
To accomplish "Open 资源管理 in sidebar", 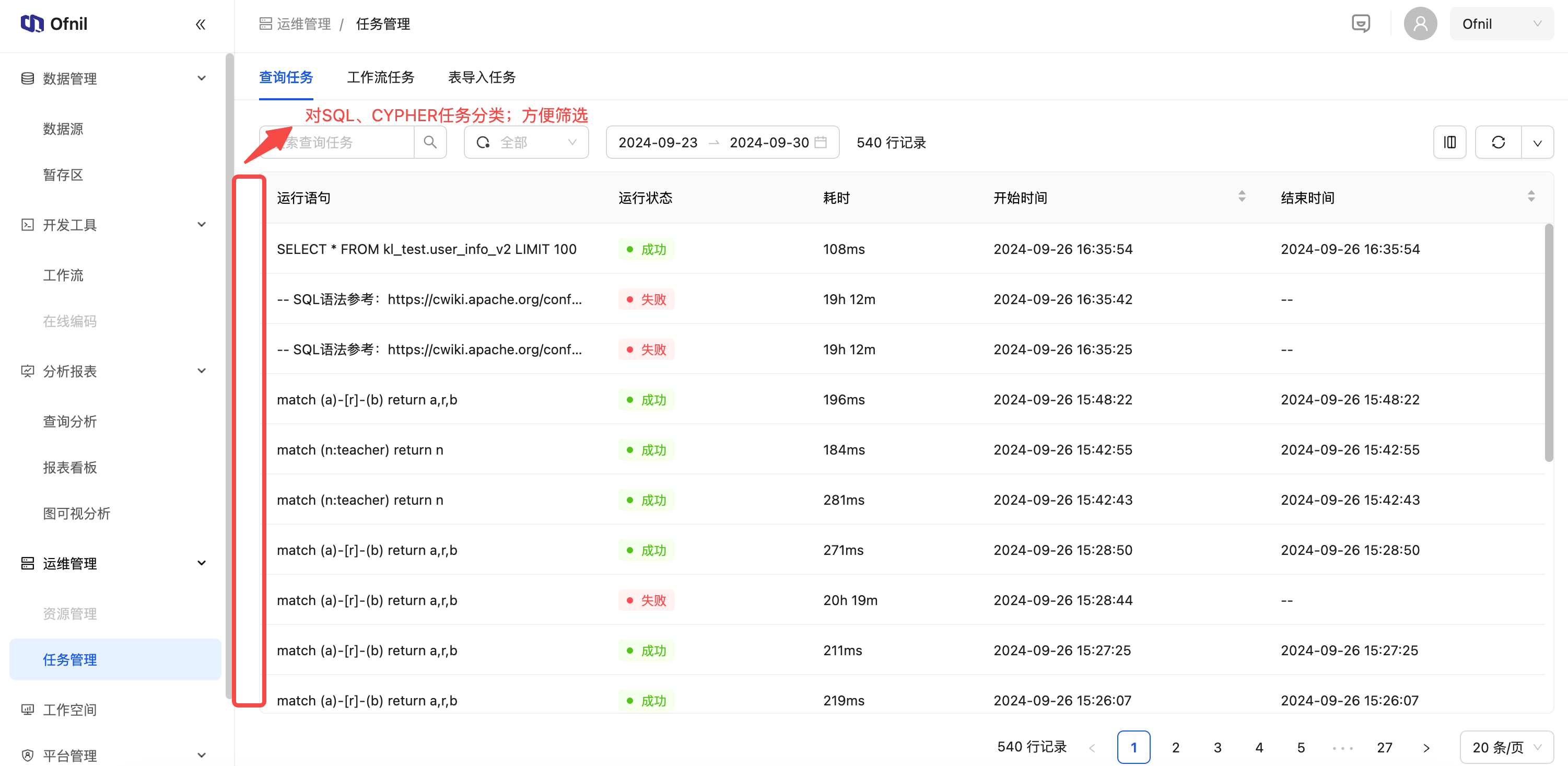I will (69, 613).
